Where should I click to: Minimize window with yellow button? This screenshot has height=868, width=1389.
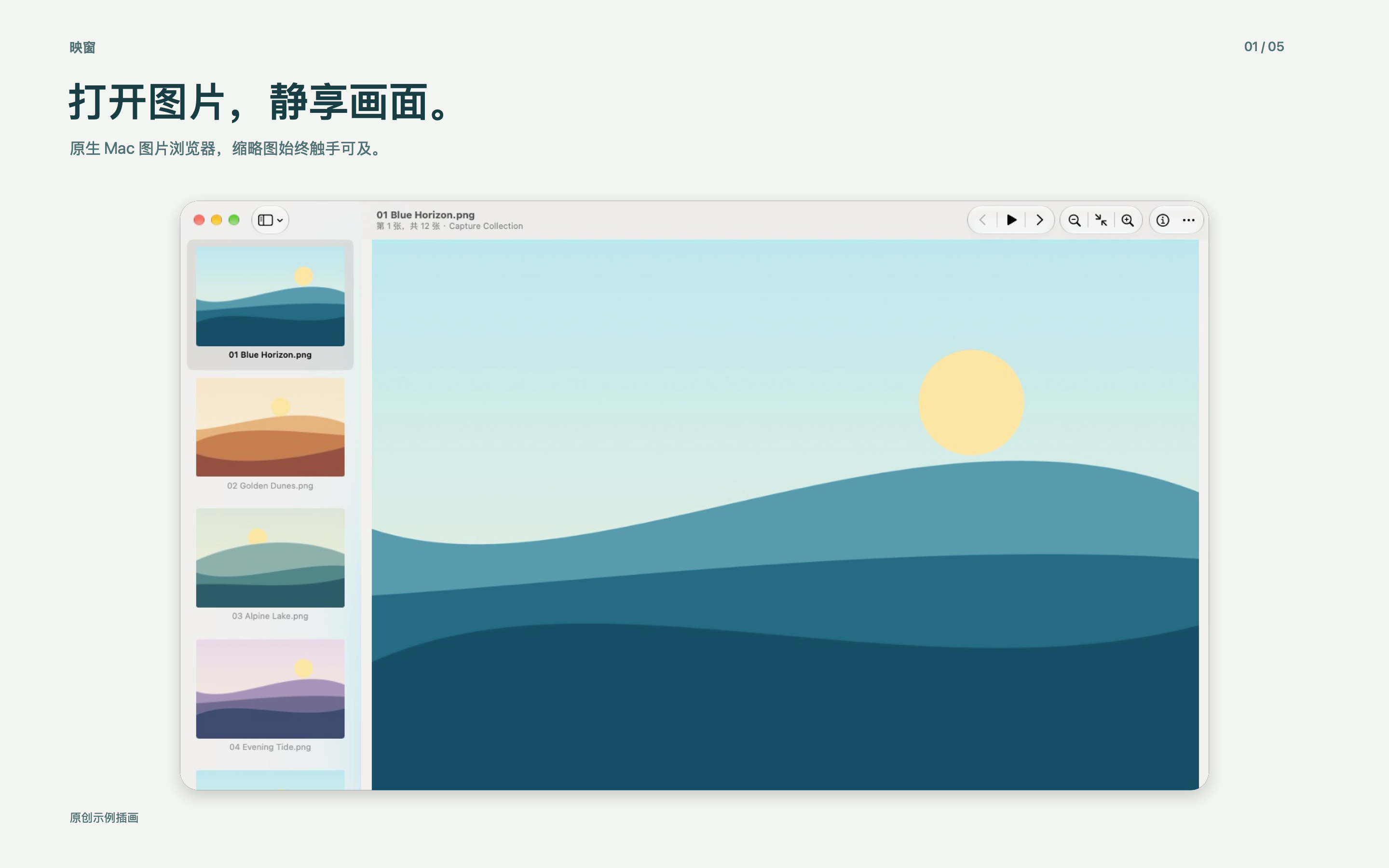click(x=217, y=220)
